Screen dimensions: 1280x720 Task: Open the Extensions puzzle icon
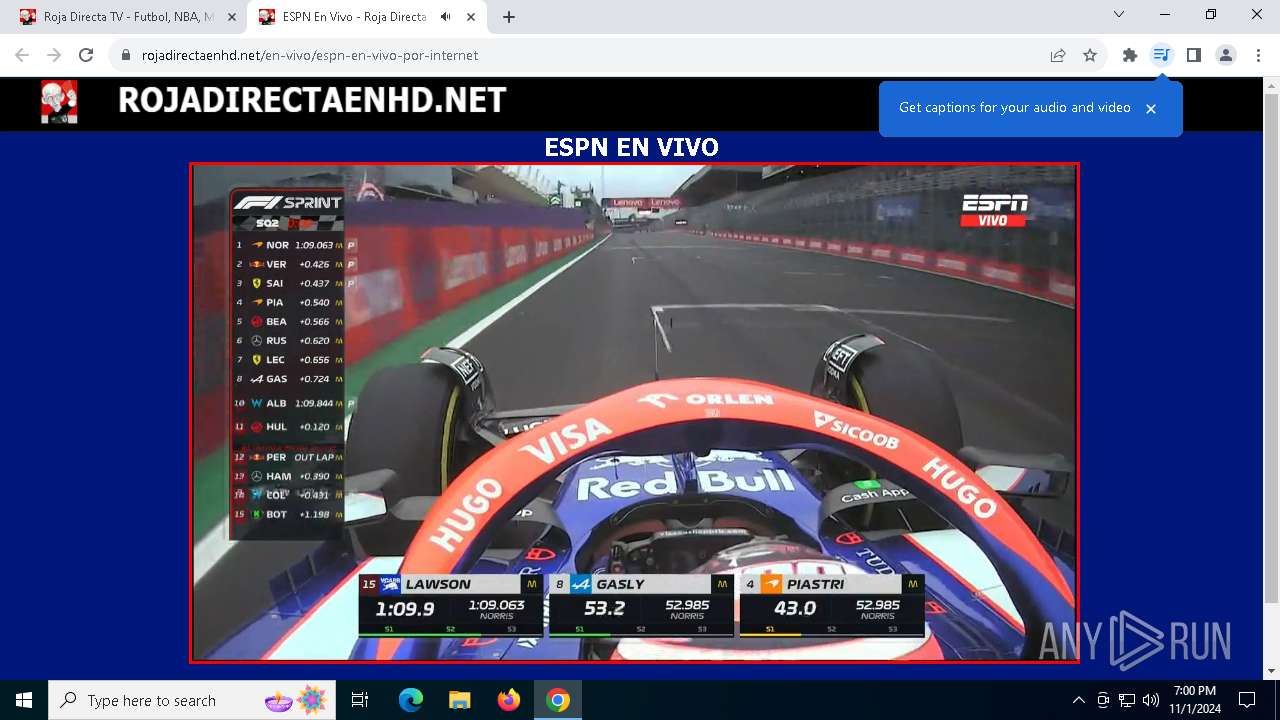coord(1130,55)
